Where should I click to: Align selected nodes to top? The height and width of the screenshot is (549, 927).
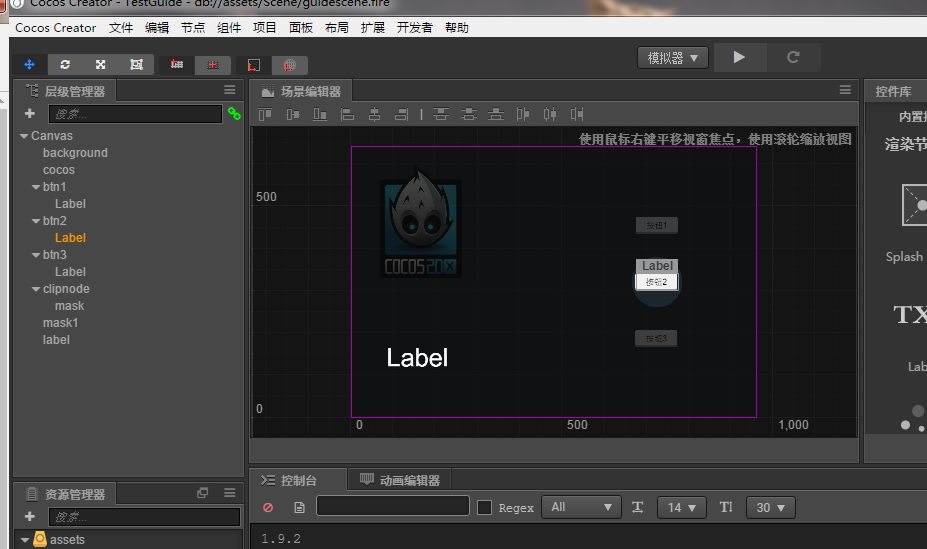click(265, 114)
